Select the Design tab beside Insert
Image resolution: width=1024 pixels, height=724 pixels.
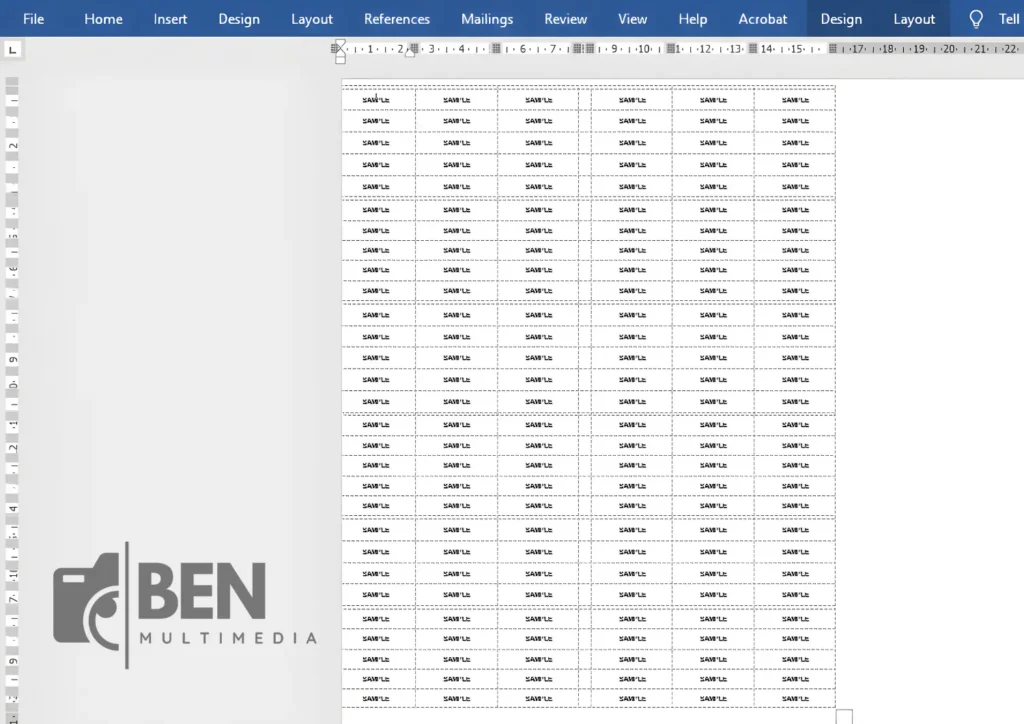coord(239,19)
